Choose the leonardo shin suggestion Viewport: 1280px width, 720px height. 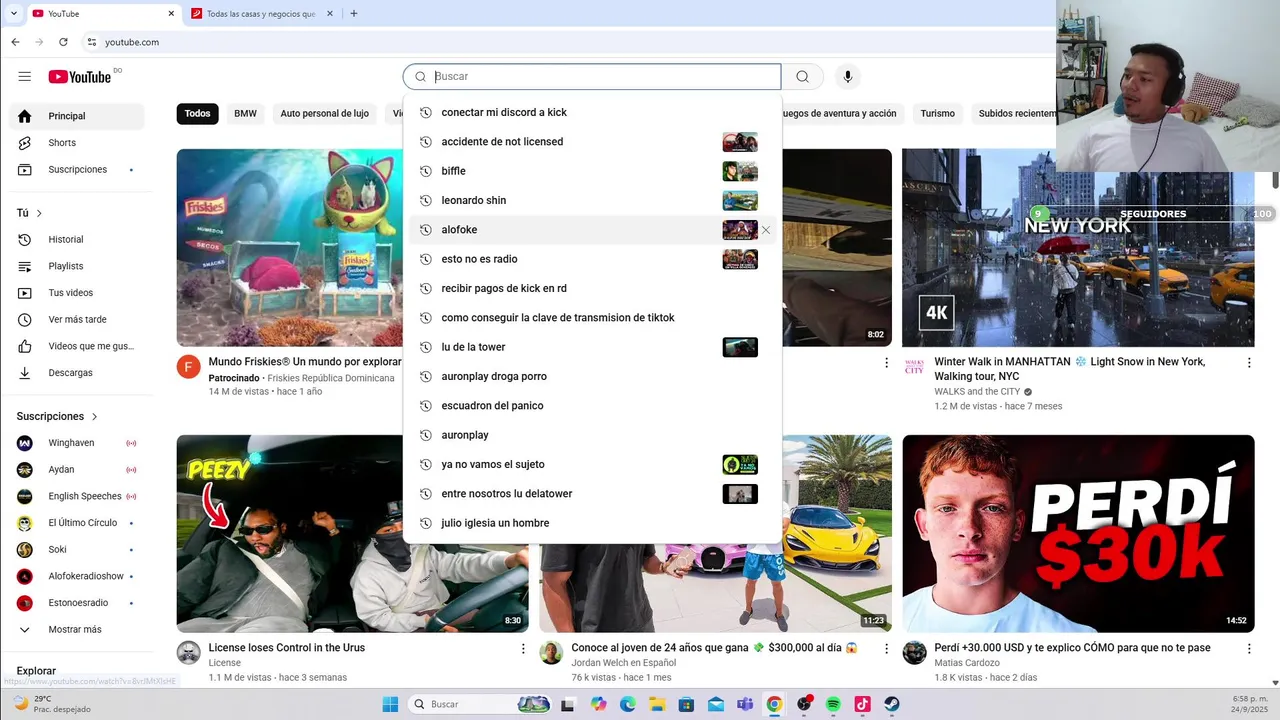click(592, 200)
